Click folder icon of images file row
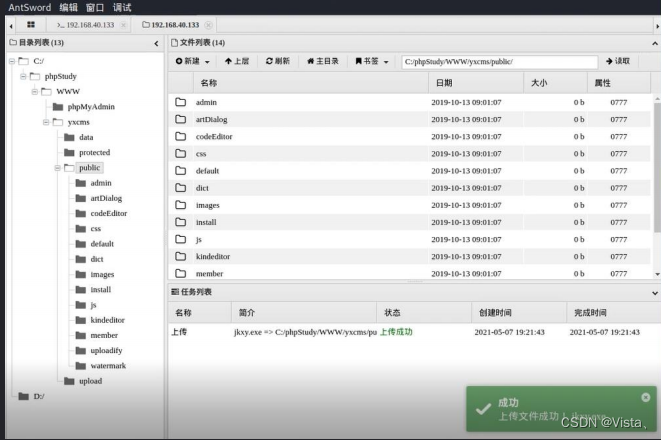661x440 pixels. [180, 205]
